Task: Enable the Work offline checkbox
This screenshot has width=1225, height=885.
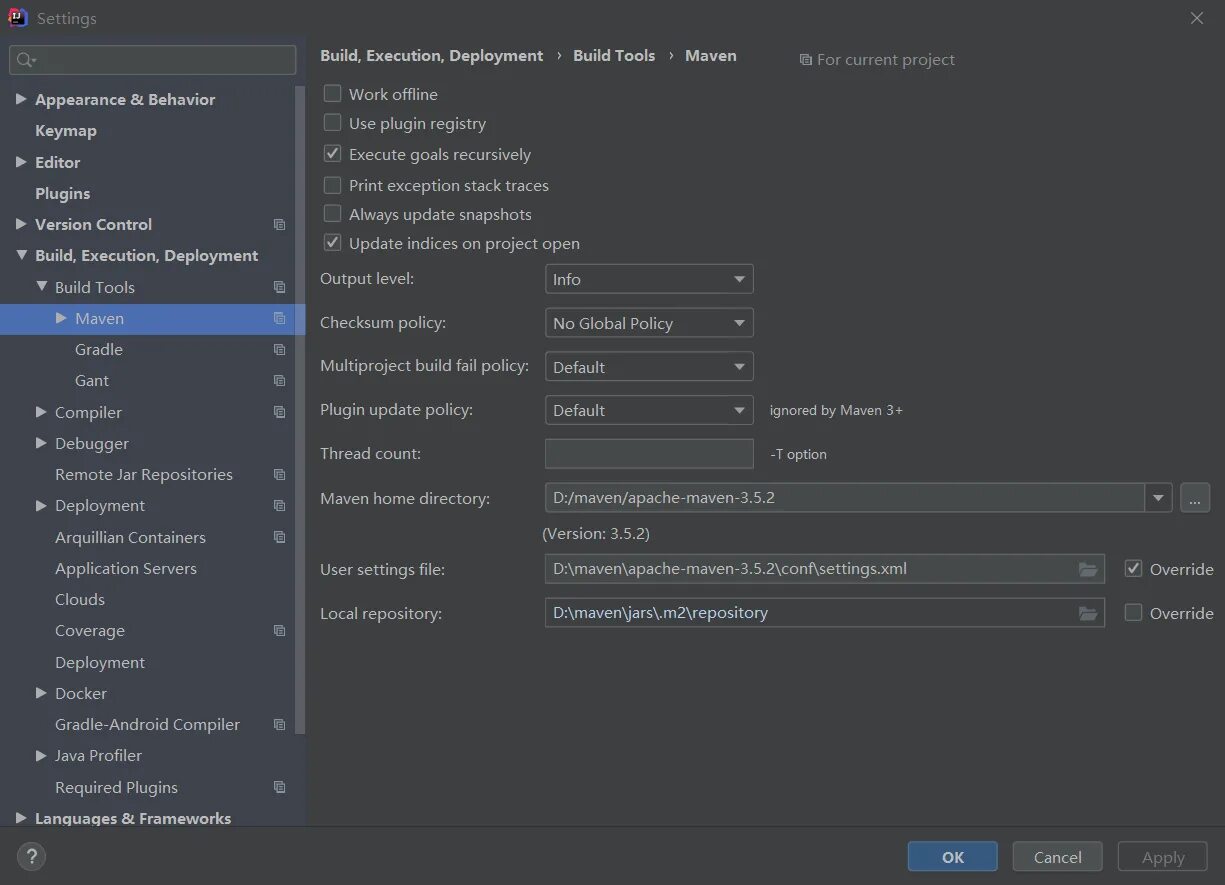Action: click(x=333, y=94)
